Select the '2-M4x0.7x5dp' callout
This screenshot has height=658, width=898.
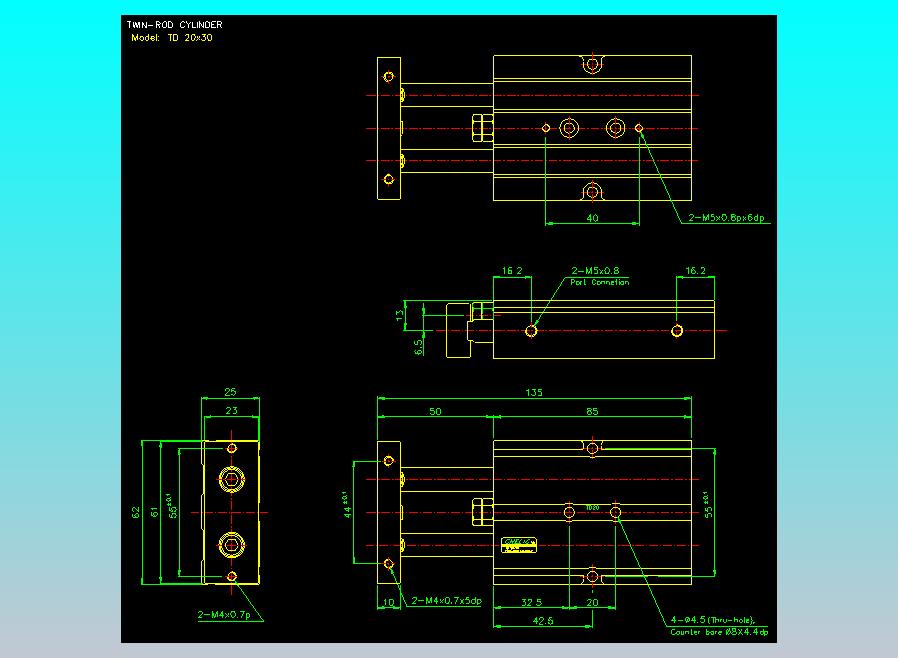pyautogui.click(x=447, y=601)
